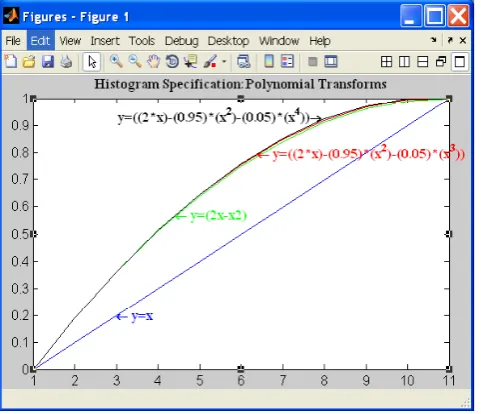Click the right-middle axes selection handle
The width and height of the screenshot is (481, 414).
[x=449, y=234]
